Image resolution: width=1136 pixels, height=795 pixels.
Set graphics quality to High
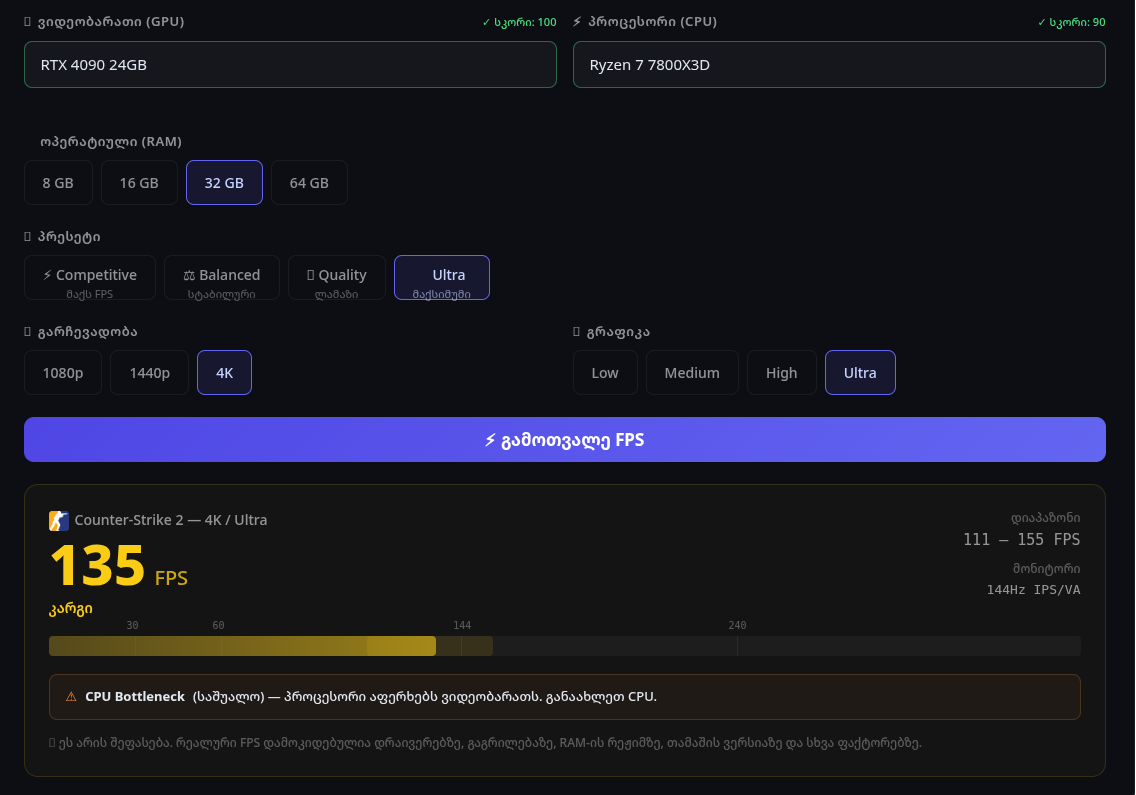[x=782, y=373]
